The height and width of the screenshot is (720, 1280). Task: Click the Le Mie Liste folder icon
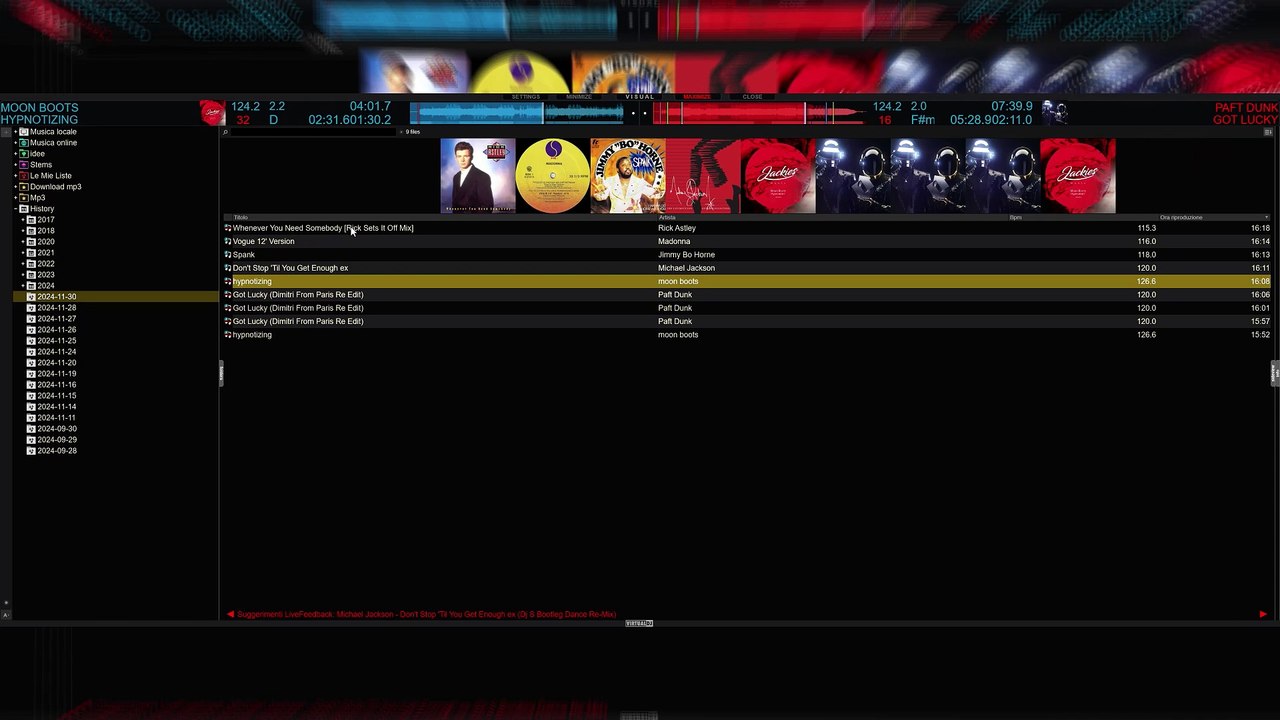[x=24, y=176]
